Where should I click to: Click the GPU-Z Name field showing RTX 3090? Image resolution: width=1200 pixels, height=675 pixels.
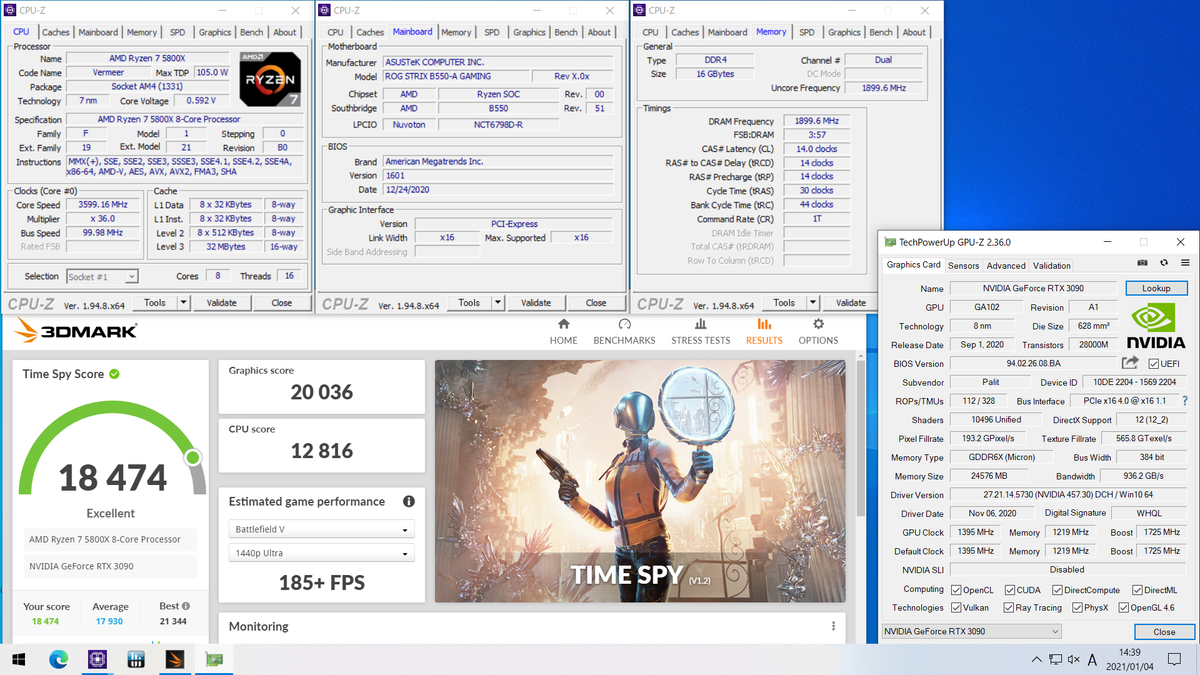1033,288
